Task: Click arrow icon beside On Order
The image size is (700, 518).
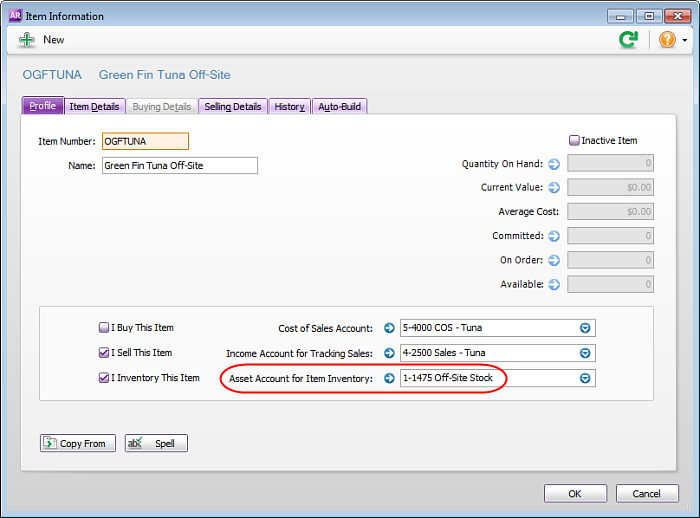Action: (554, 260)
